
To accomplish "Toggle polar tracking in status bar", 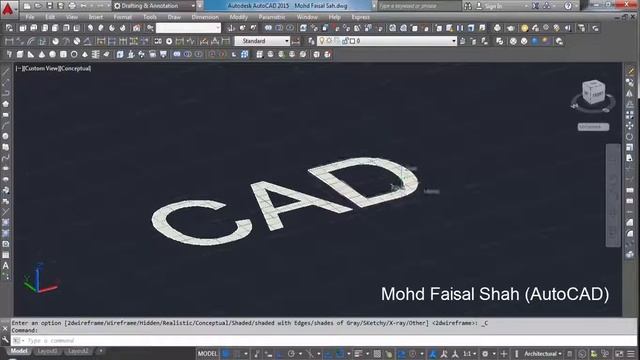I will coord(291,354).
